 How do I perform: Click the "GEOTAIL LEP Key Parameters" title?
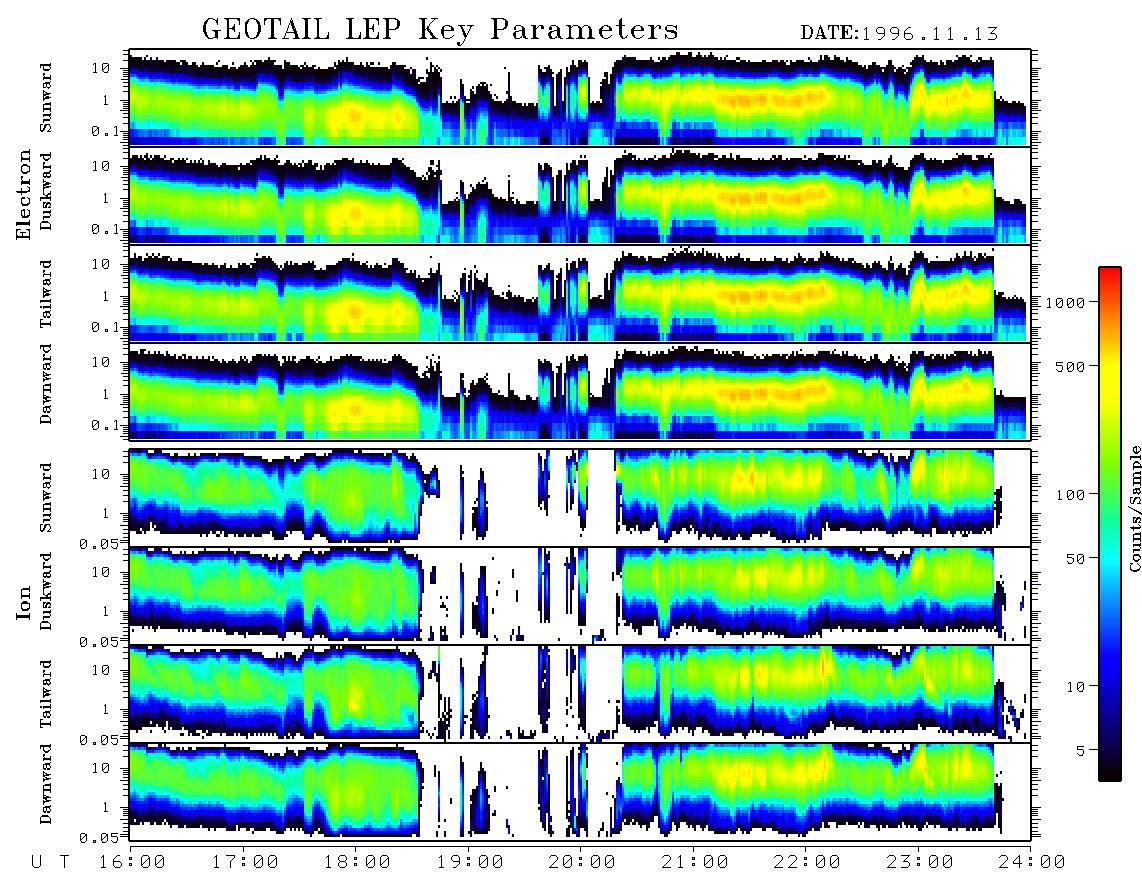[x=440, y=30]
